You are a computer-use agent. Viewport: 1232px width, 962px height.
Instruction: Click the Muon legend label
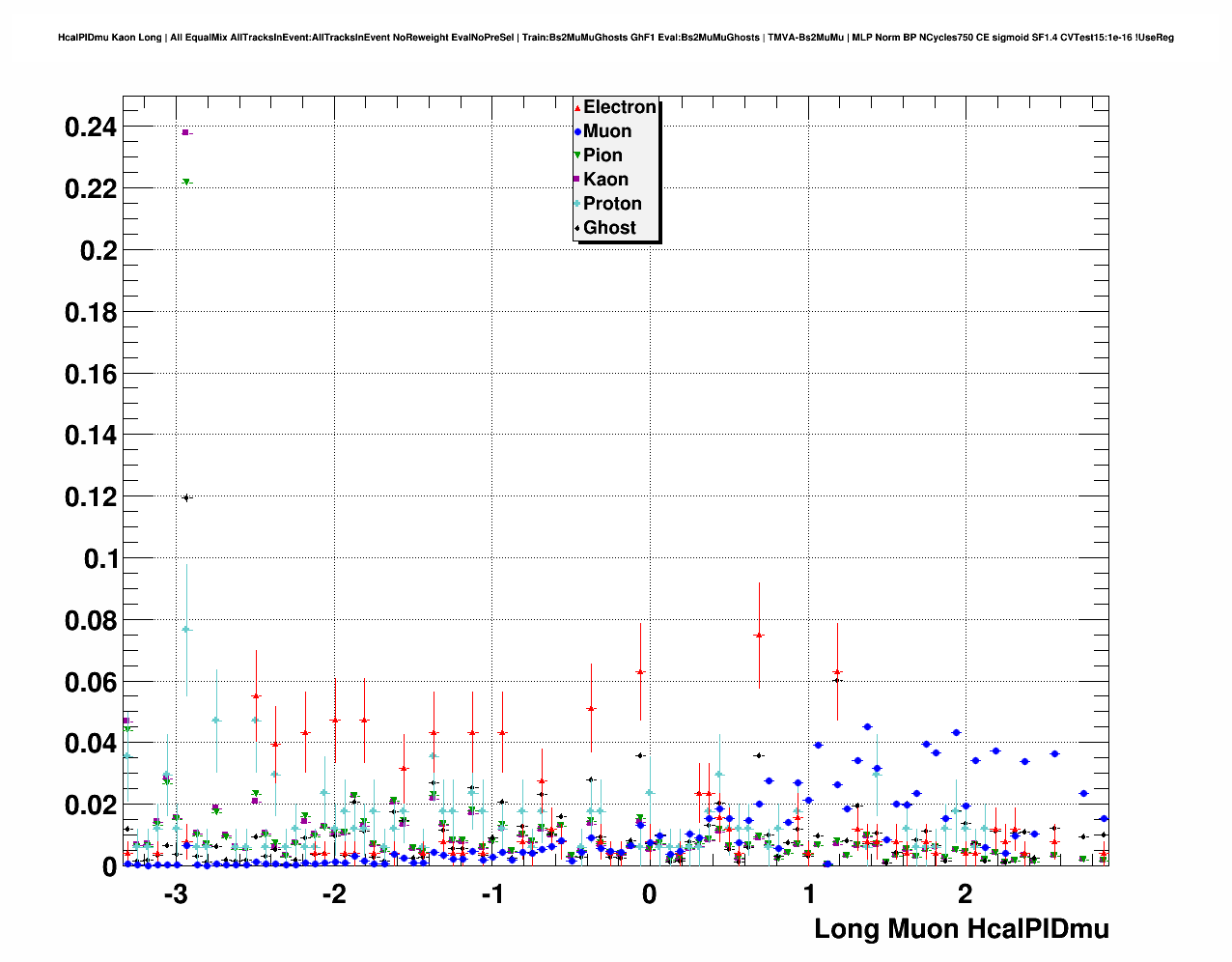coord(607,131)
